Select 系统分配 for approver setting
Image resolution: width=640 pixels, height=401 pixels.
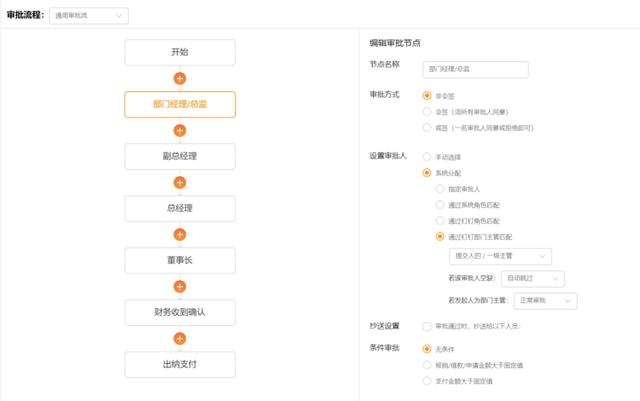[427, 173]
